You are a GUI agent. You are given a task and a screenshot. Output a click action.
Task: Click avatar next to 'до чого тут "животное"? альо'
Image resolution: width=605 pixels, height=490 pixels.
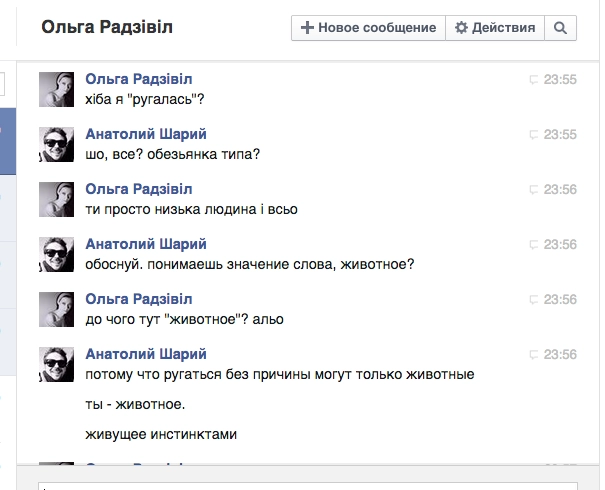point(56,310)
